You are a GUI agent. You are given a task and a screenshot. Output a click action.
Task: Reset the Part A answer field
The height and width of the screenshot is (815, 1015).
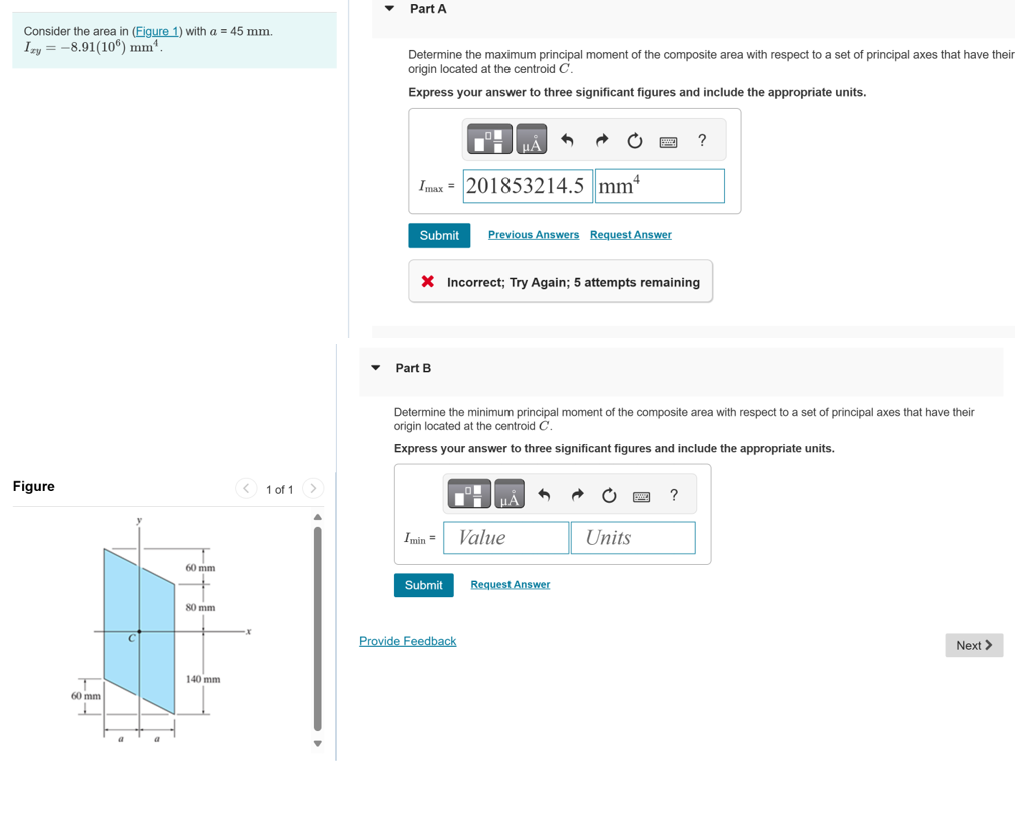634,139
